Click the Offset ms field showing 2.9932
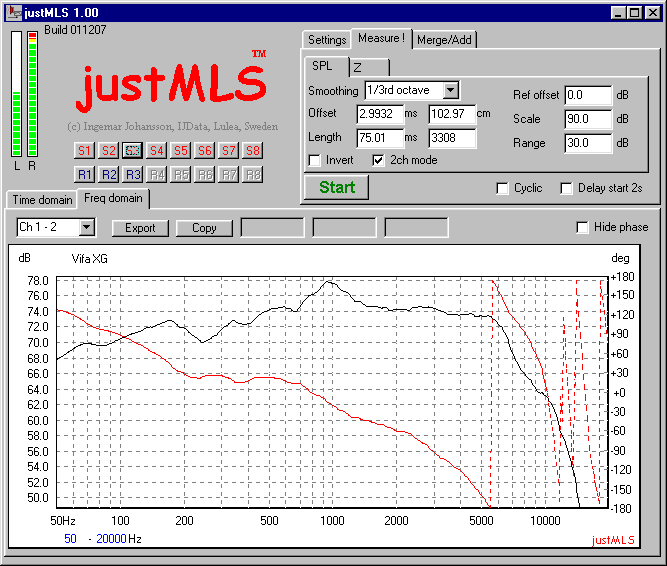This screenshot has height=566, width=667. (x=380, y=114)
